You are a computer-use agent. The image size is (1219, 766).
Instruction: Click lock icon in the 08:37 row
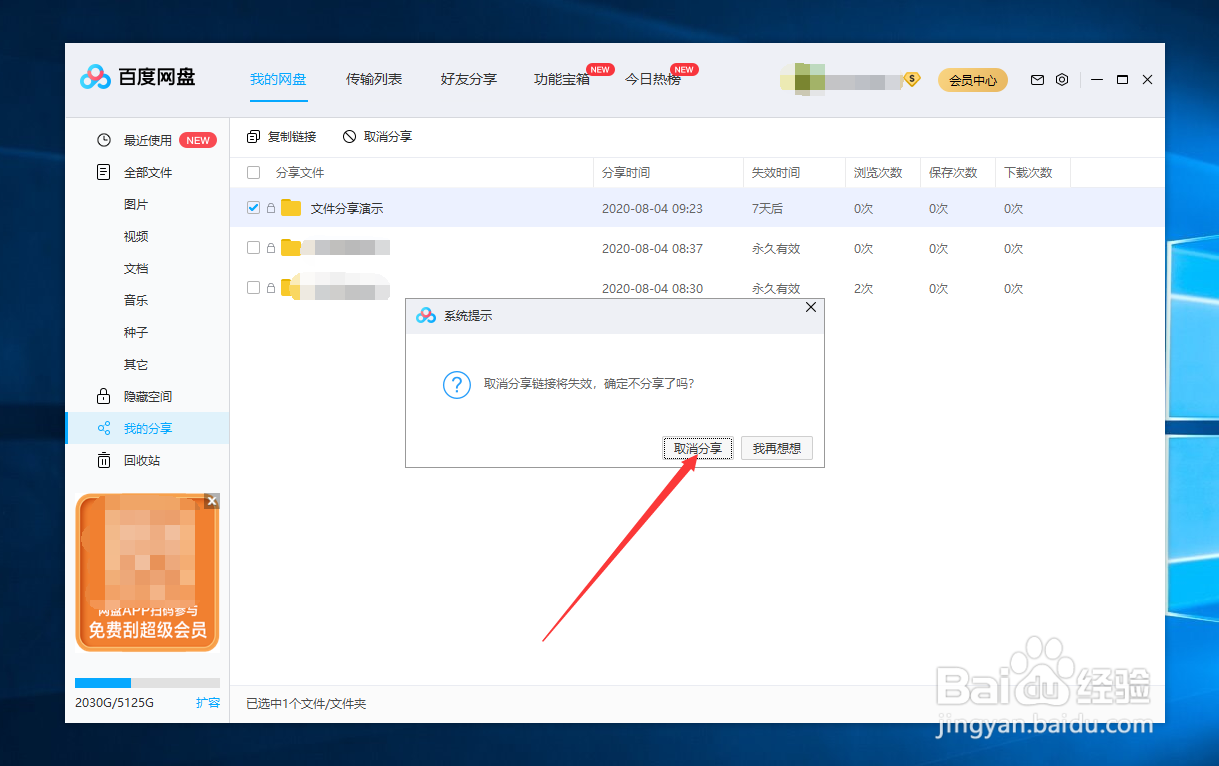coord(270,248)
